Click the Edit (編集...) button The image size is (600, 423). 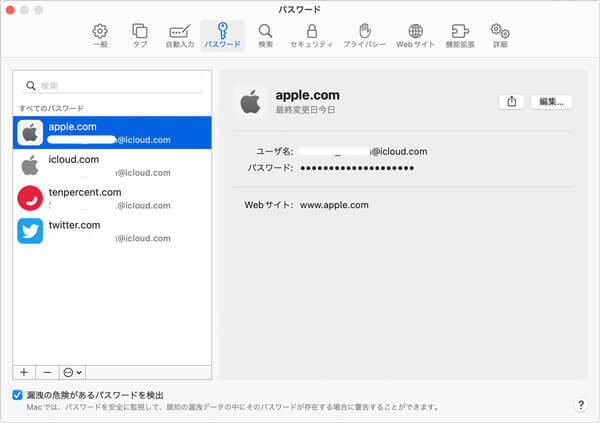click(551, 101)
